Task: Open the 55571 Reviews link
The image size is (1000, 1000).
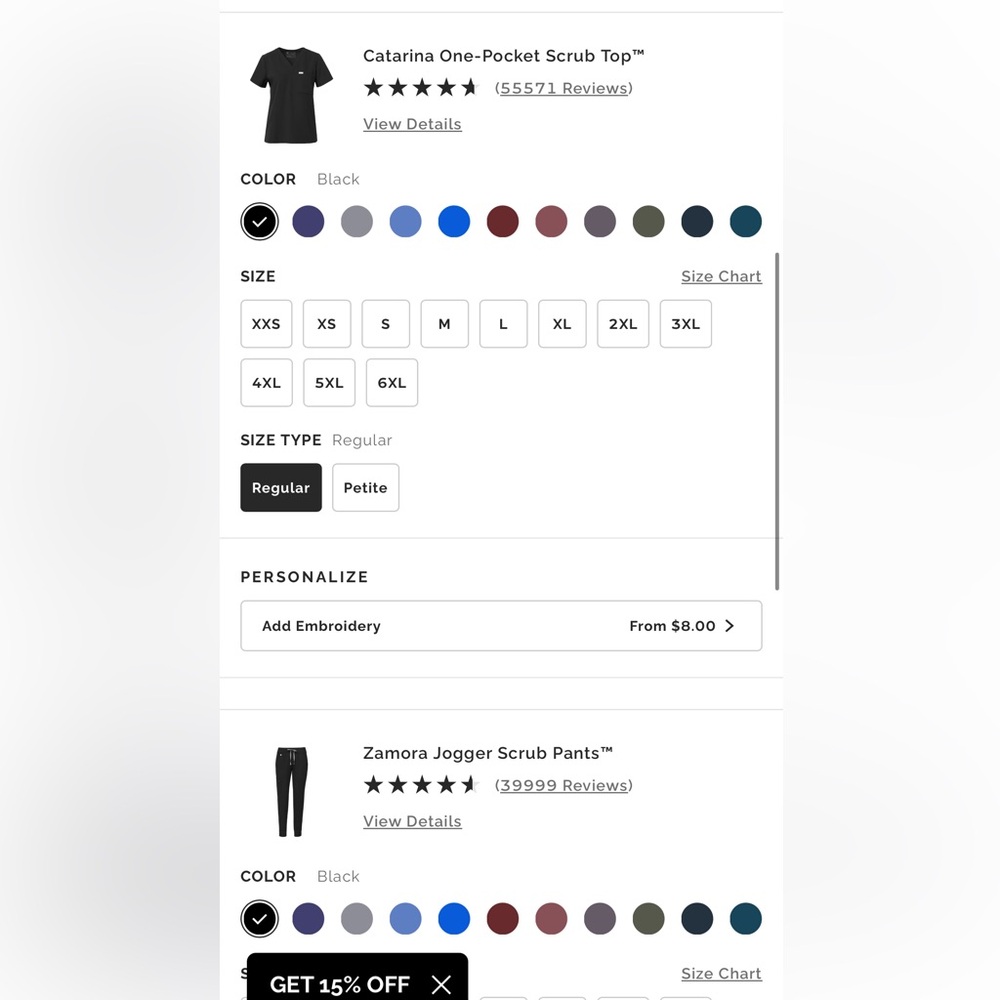Action: tap(564, 88)
